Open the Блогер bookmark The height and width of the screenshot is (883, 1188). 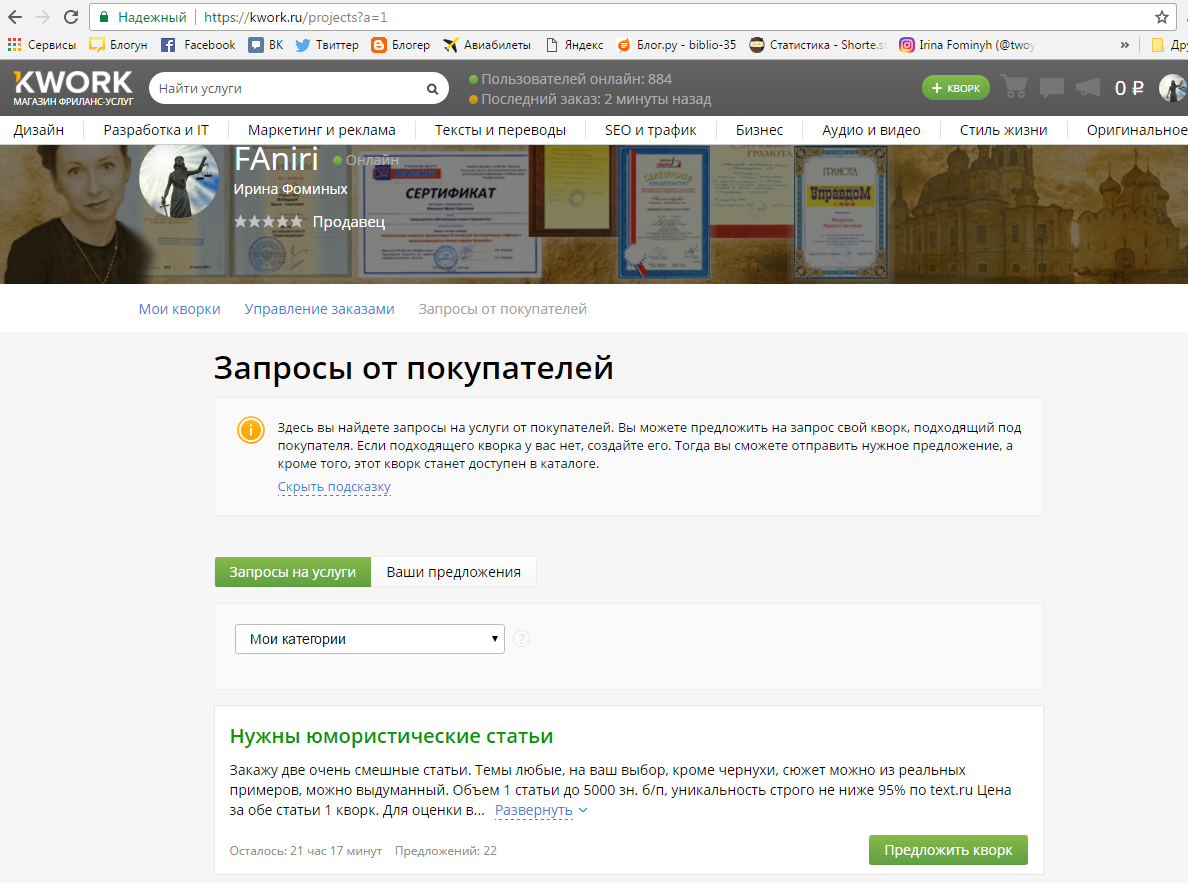pyautogui.click(x=400, y=45)
